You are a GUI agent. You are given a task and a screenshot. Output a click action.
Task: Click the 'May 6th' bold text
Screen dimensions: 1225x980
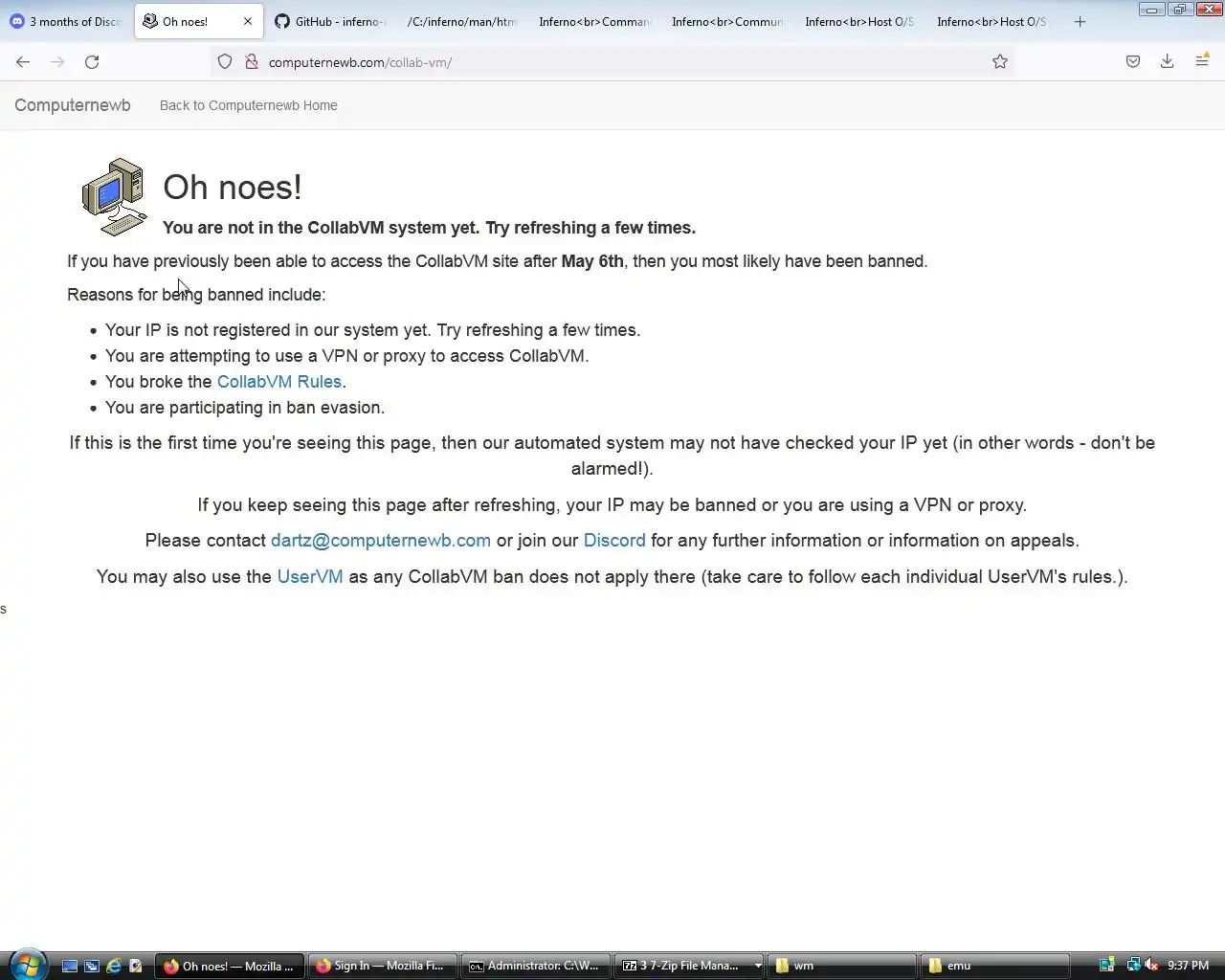tap(592, 261)
